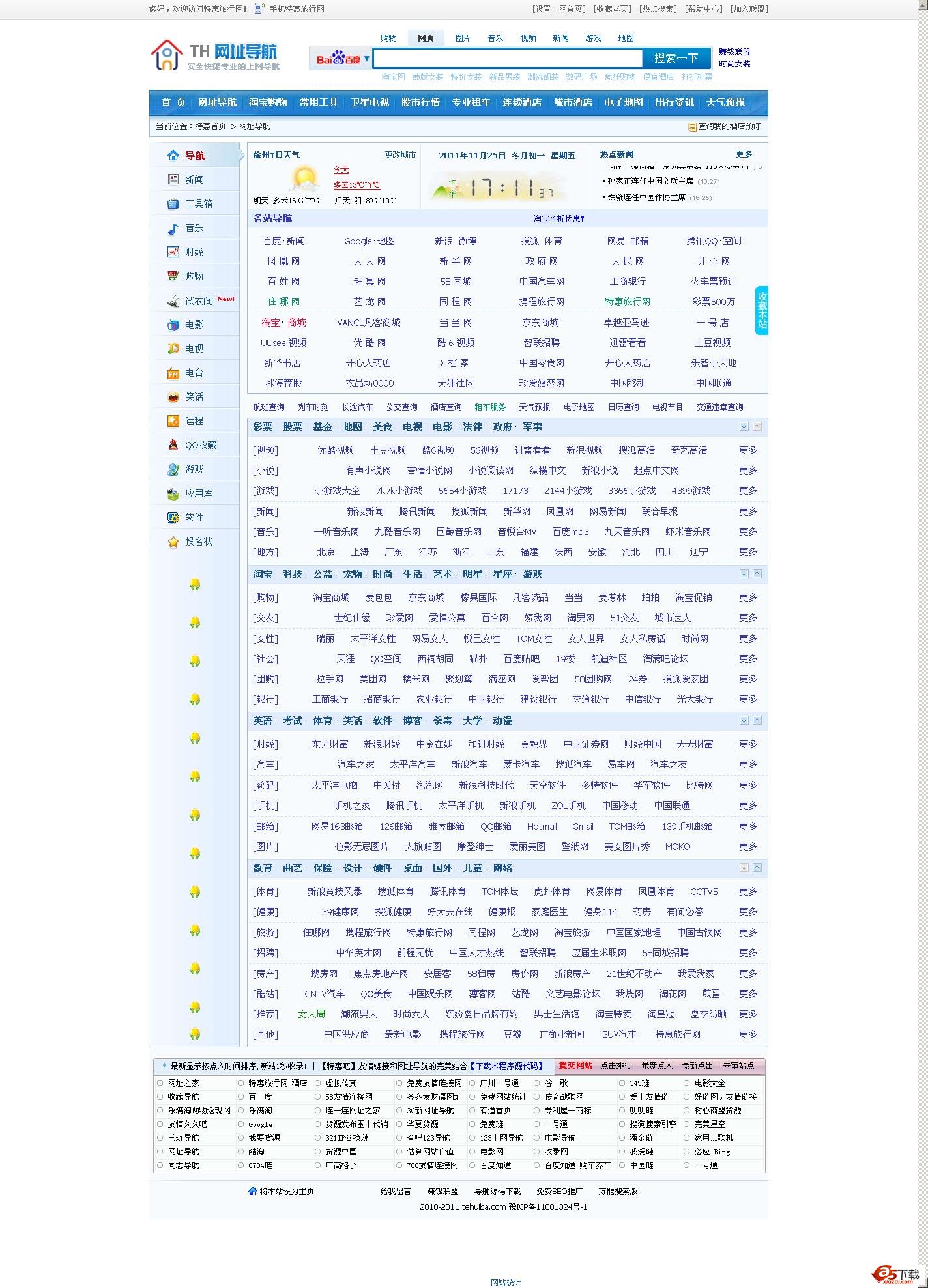Open the 应用库 sidebar icon

173,493
